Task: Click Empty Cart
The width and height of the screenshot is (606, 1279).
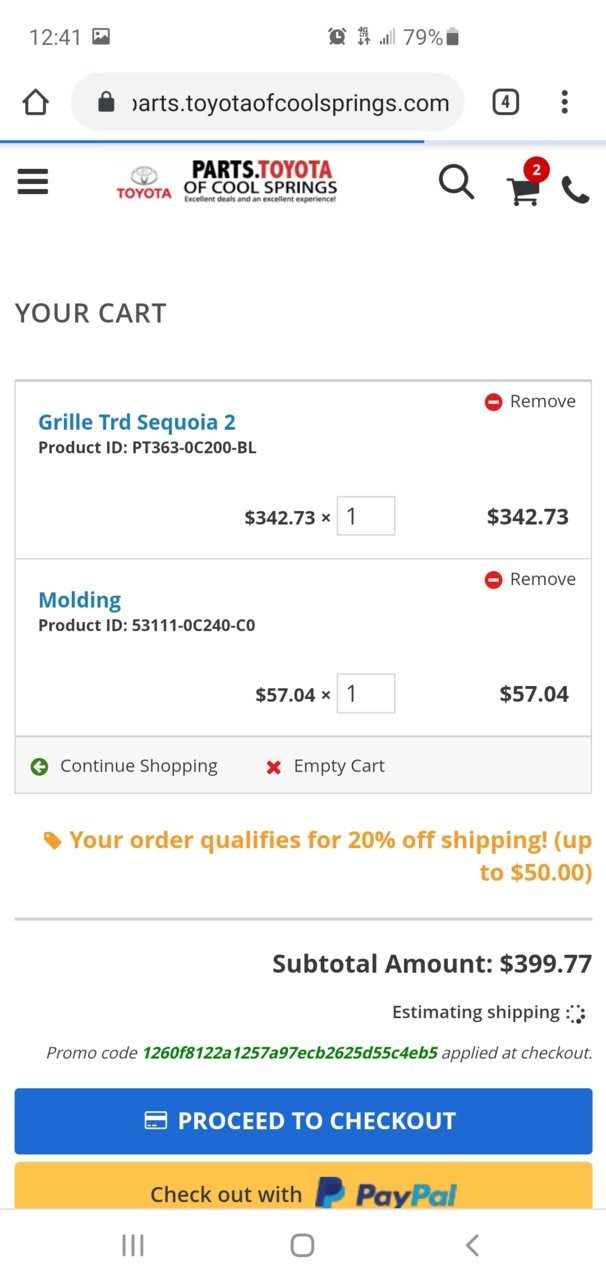Action: [325, 766]
